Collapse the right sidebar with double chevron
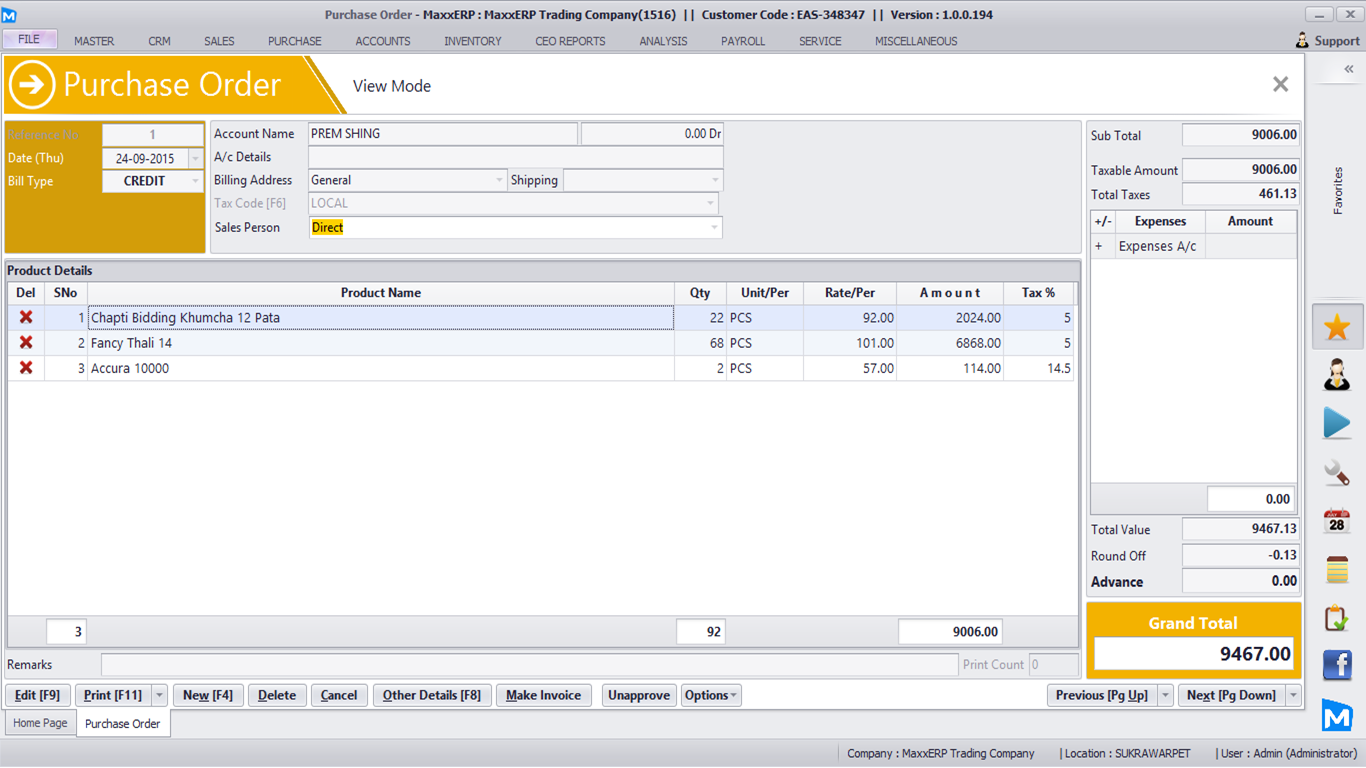 point(1348,69)
